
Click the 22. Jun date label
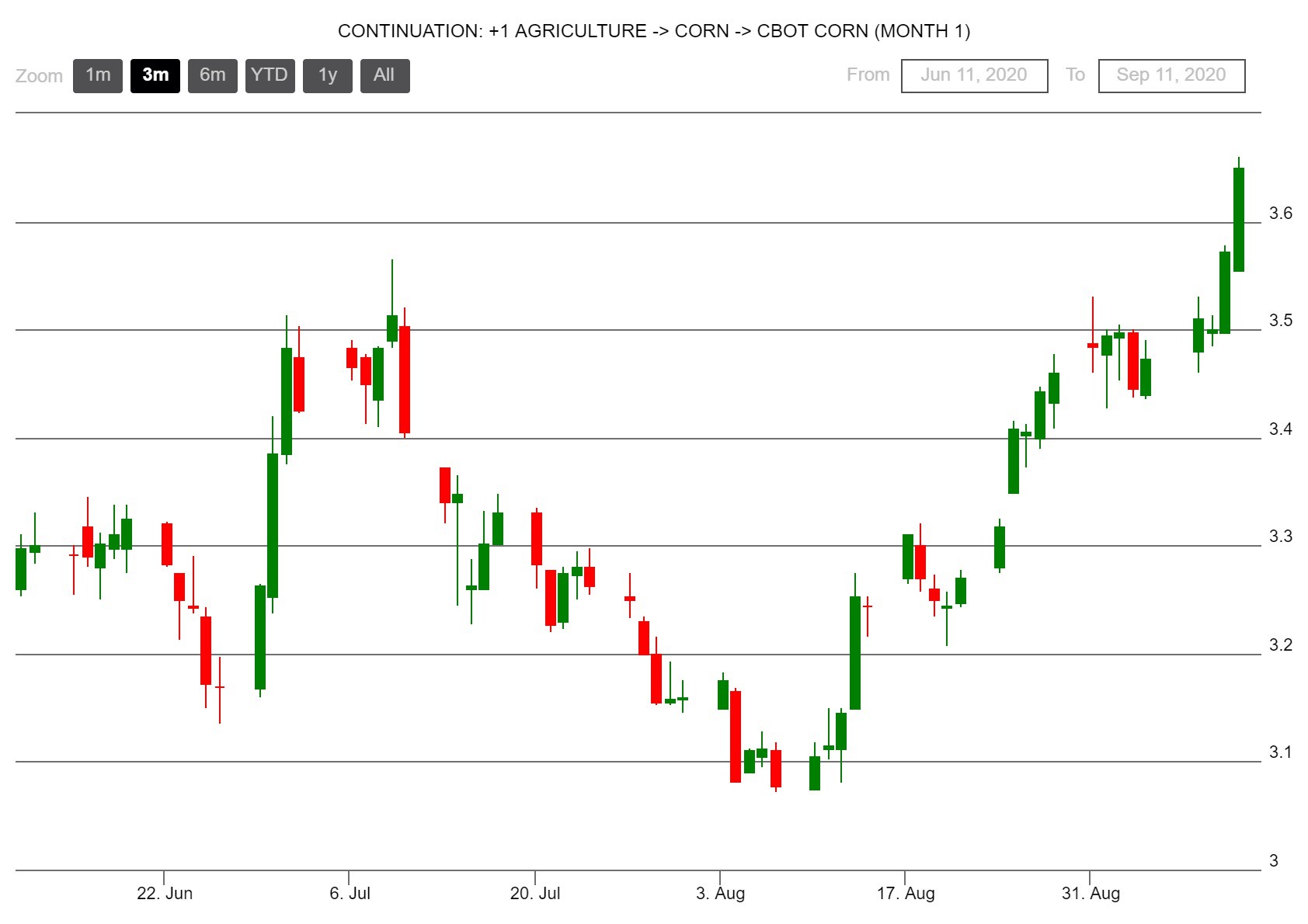(165, 894)
